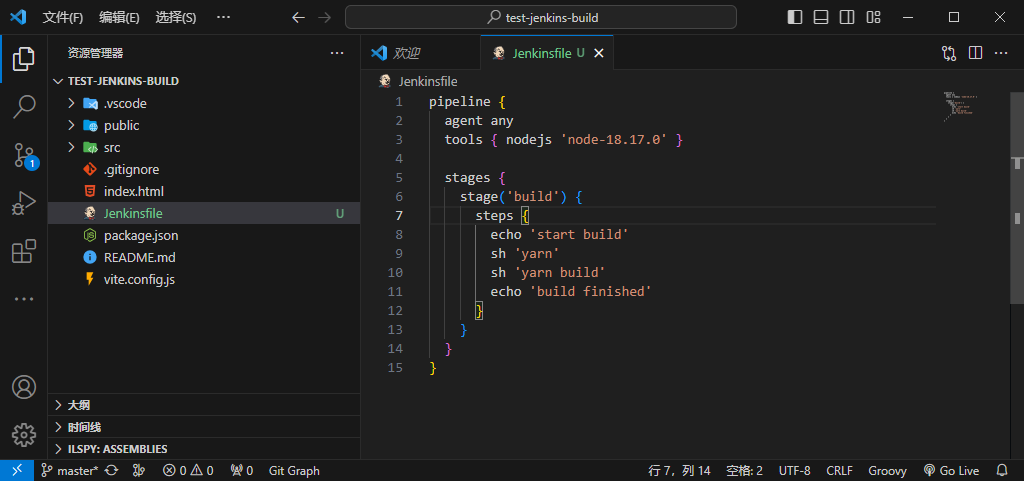The height and width of the screenshot is (481, 1024).
Task: Split the editor to the right
Action: [x=975, y=54]
